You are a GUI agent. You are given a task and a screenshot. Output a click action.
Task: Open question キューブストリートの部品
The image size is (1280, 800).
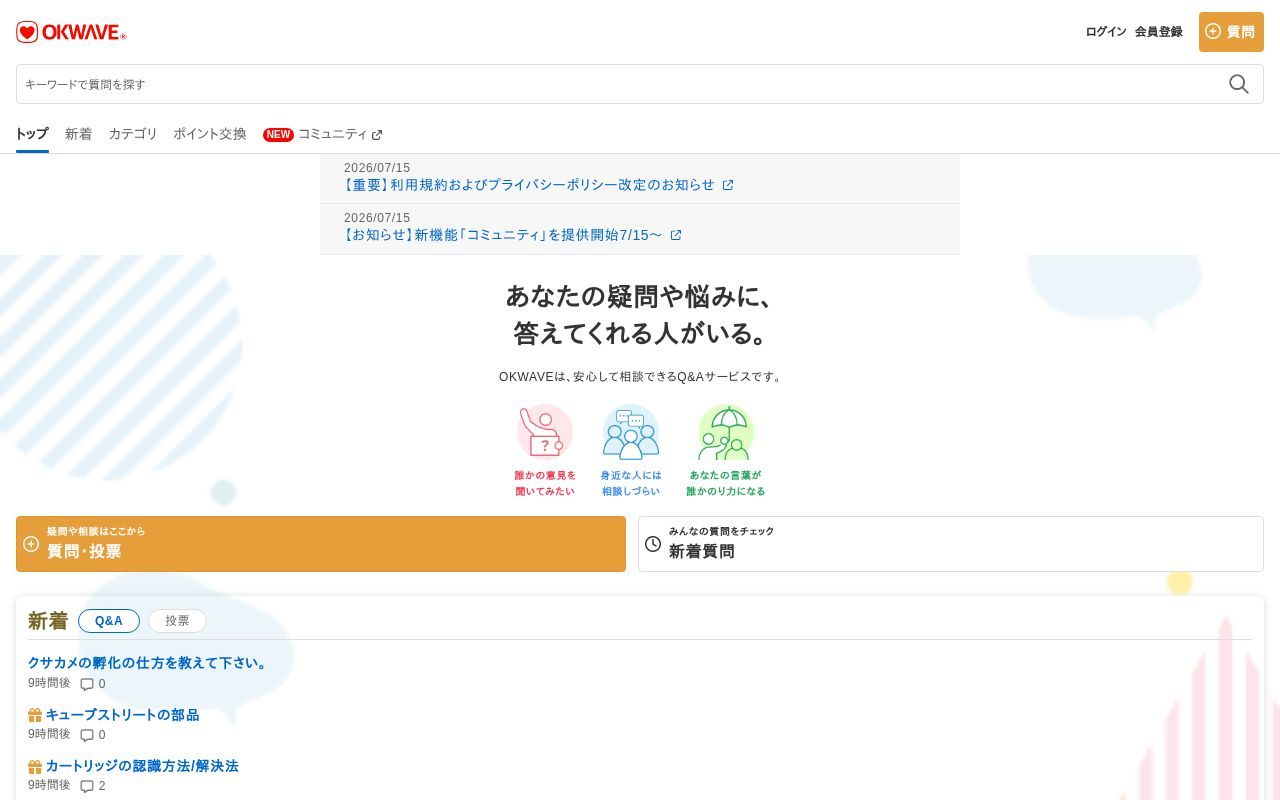[122, 715]
